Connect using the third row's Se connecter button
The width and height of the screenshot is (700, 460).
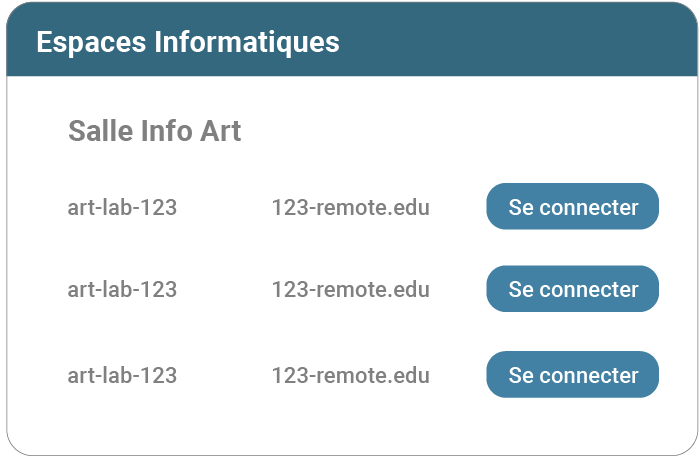tap(572, 375)
